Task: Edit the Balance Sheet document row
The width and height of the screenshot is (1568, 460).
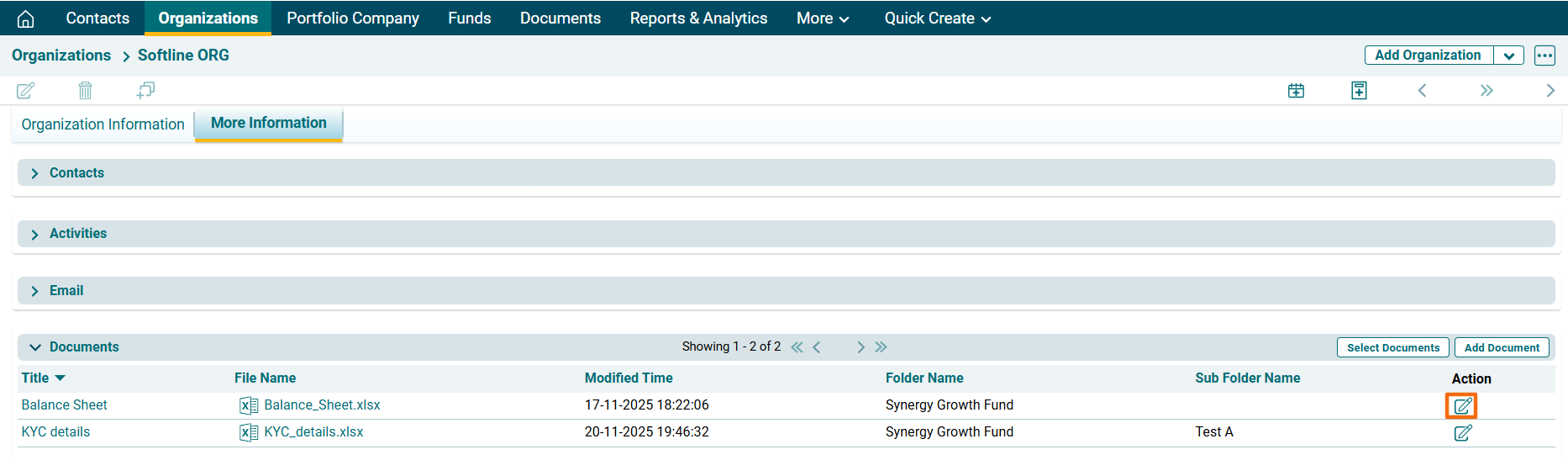Action: (x=1462, y=406)
